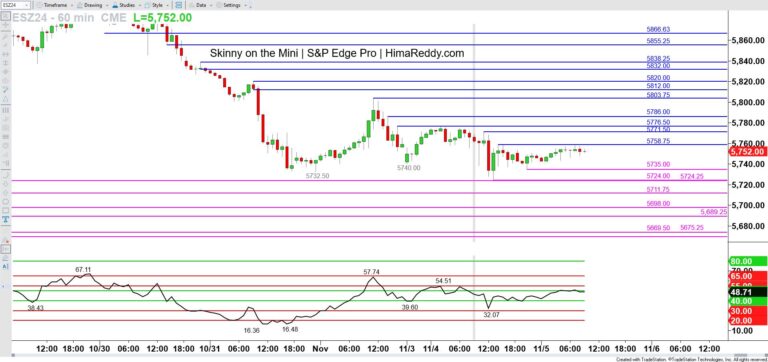
Task: Select the pointer tool in left toolbar
Action: pos(5,16)
